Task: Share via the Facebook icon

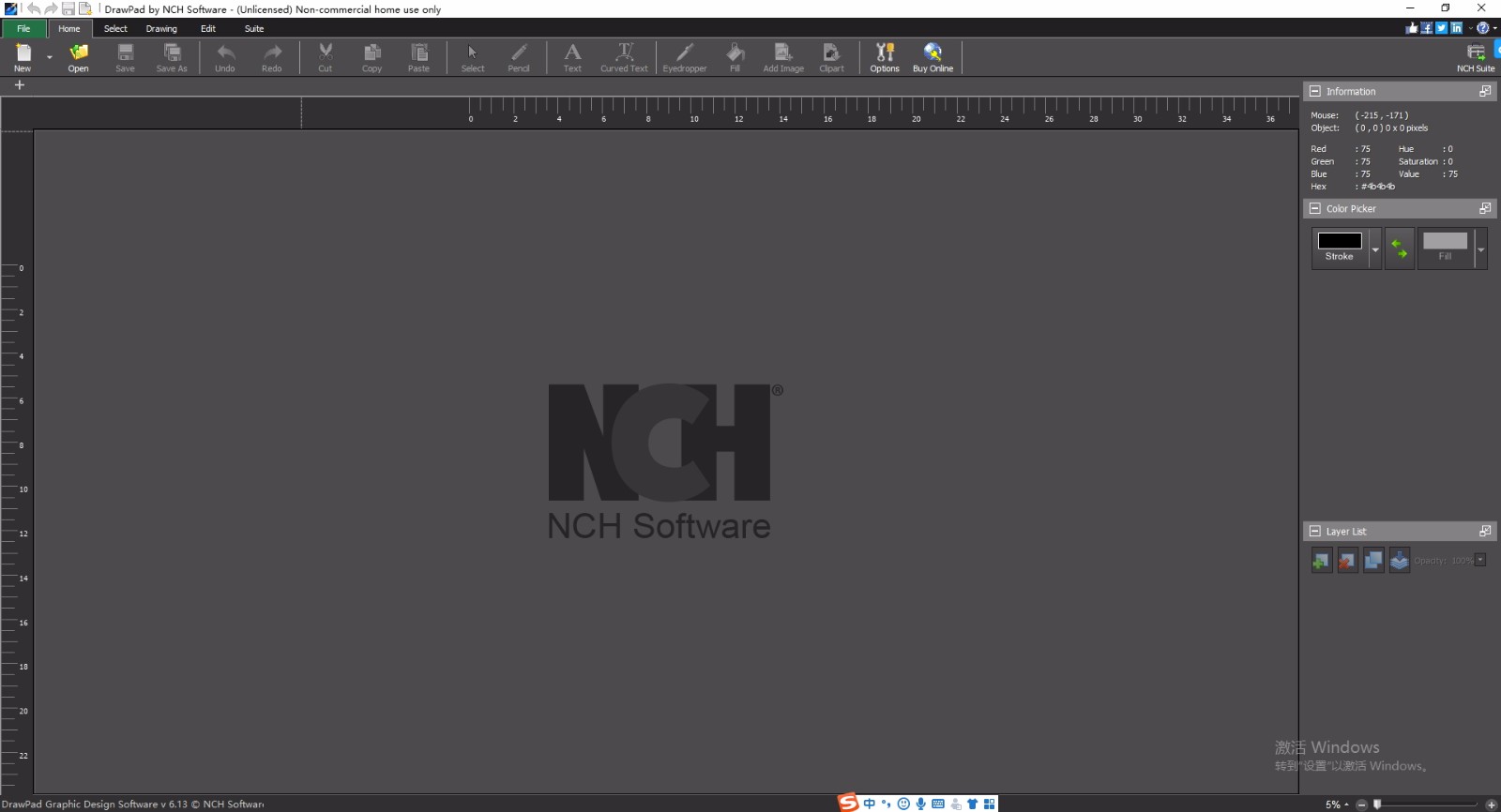Action: click(1427, 28)
